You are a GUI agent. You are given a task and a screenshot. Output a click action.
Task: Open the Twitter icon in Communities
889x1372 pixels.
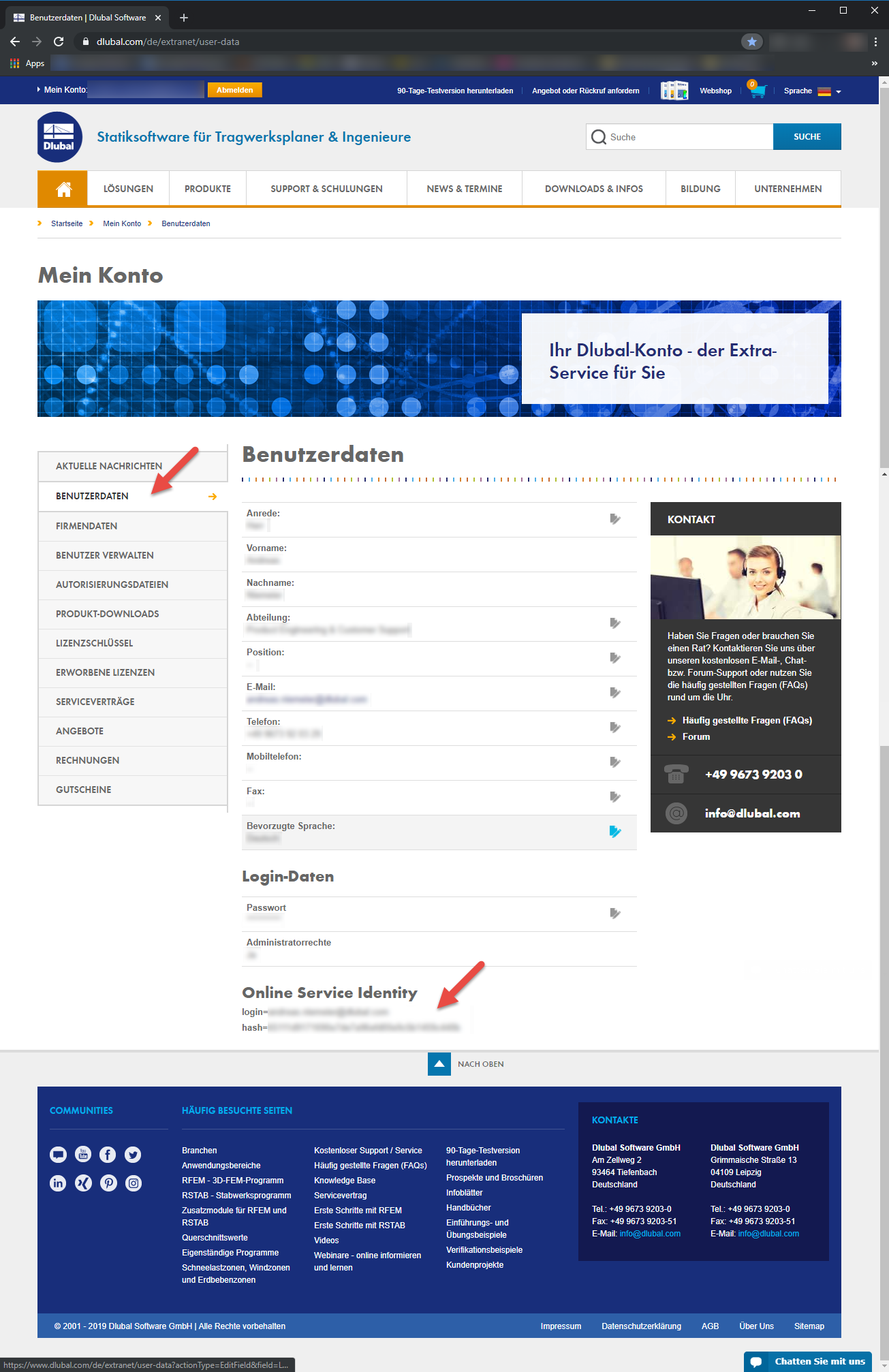(133, 1154)
